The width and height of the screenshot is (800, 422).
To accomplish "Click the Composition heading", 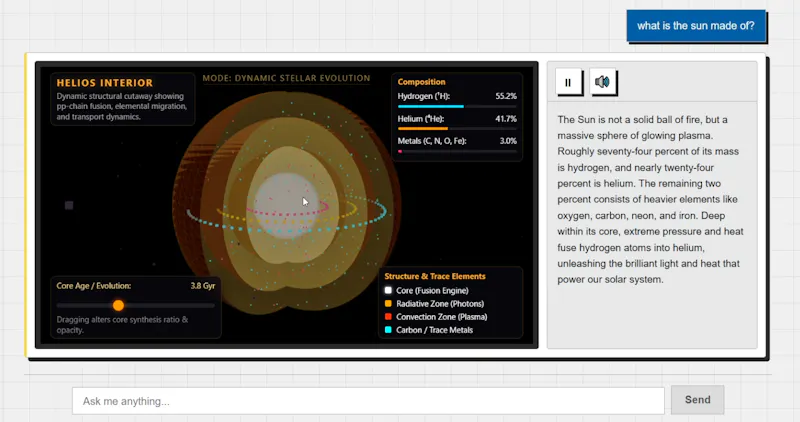I will (421, 82).
